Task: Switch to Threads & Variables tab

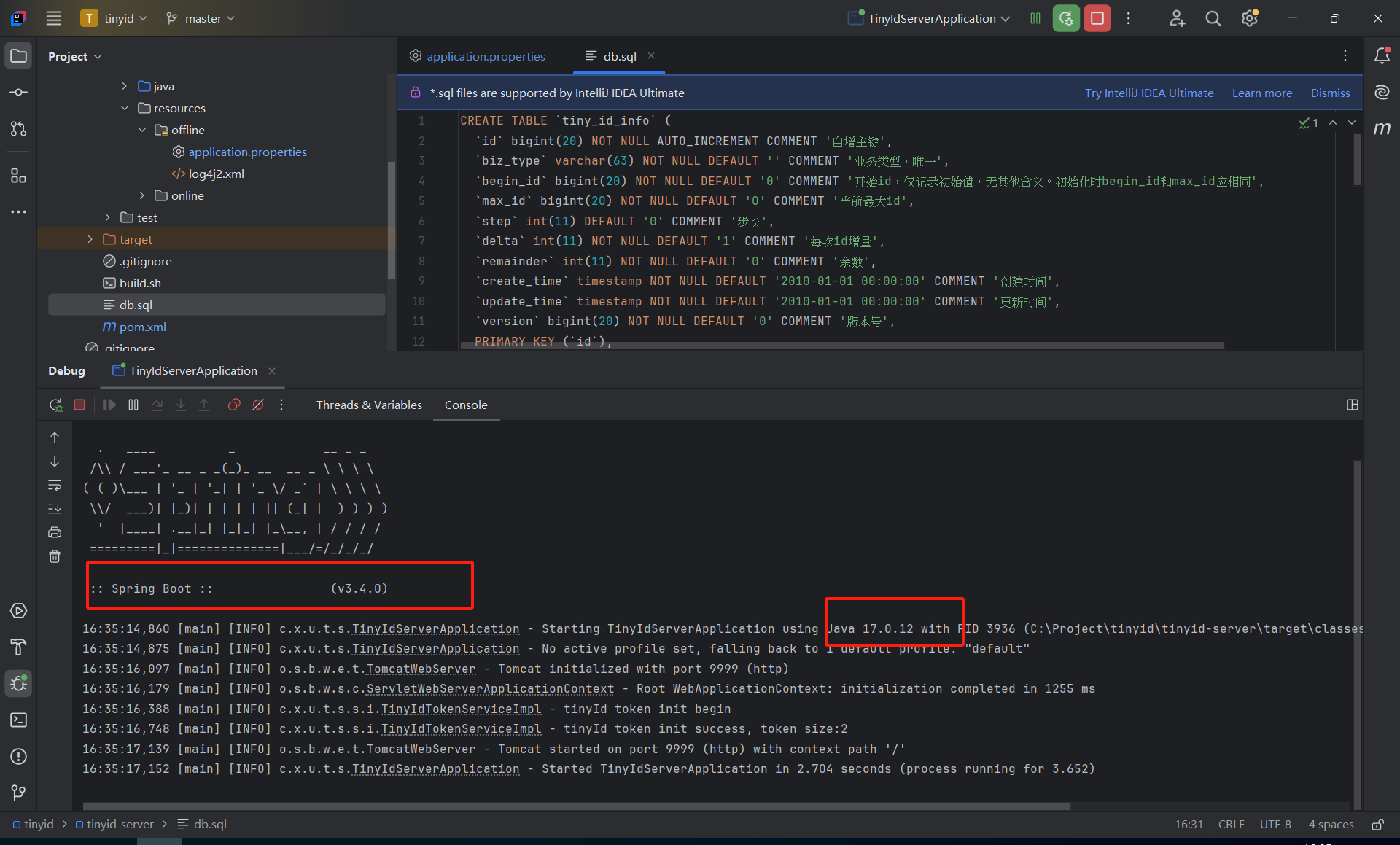Action: tap(369, 405)
